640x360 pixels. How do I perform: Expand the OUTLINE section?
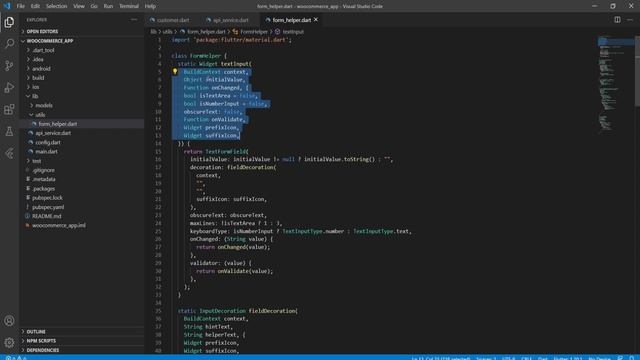coord(82,332)
